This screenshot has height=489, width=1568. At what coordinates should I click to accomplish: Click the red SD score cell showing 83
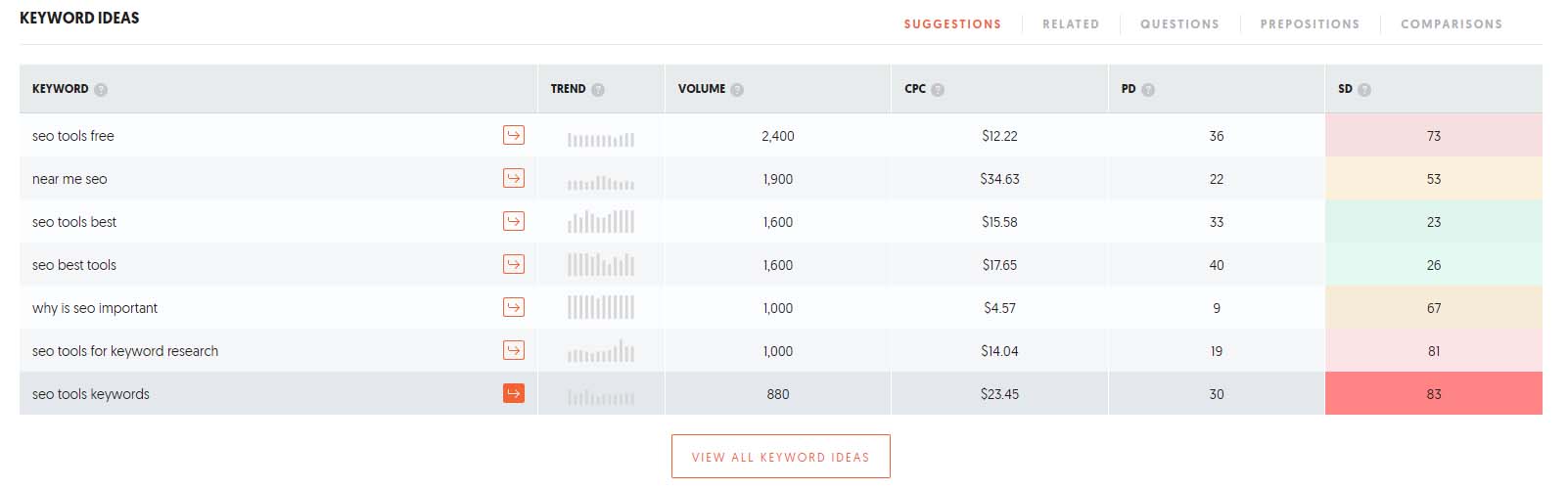[x=1433, y=394]
